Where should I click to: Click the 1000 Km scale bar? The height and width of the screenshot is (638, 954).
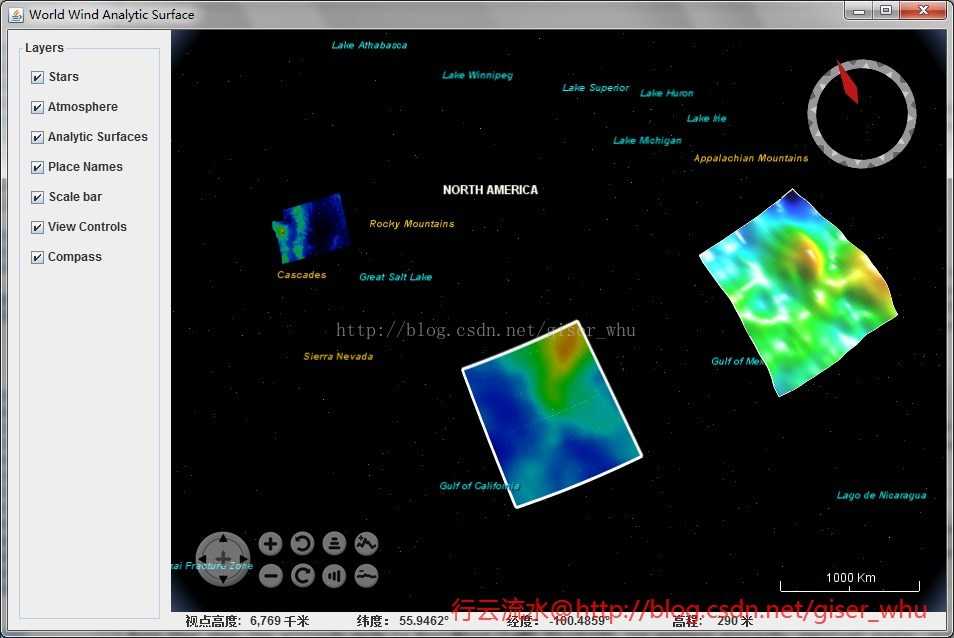pyautogui.click(x=850, y=582)
